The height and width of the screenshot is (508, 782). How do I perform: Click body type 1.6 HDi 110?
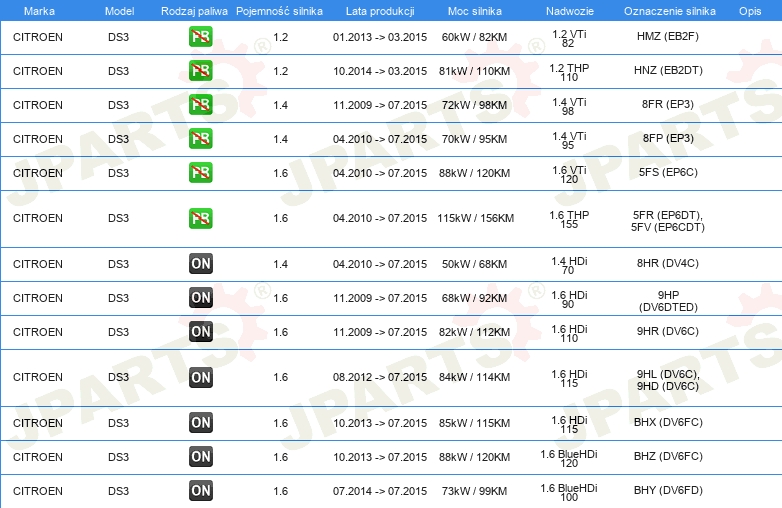coord(569,333)
